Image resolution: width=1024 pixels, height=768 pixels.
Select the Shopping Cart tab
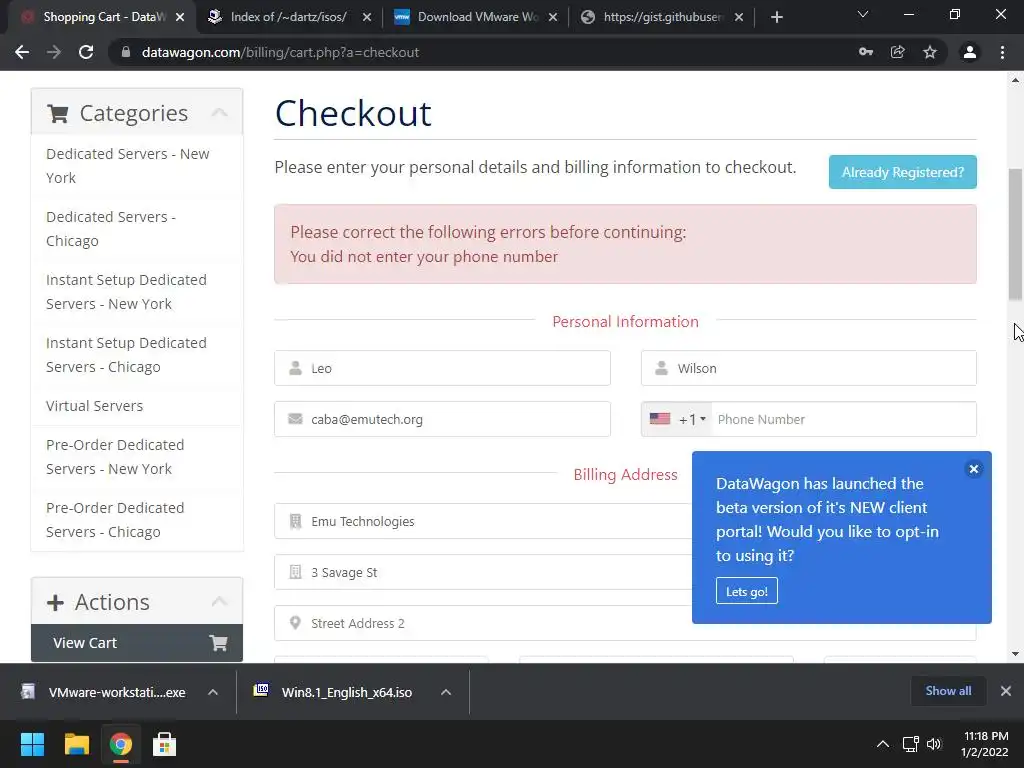[x=103, y=17]
